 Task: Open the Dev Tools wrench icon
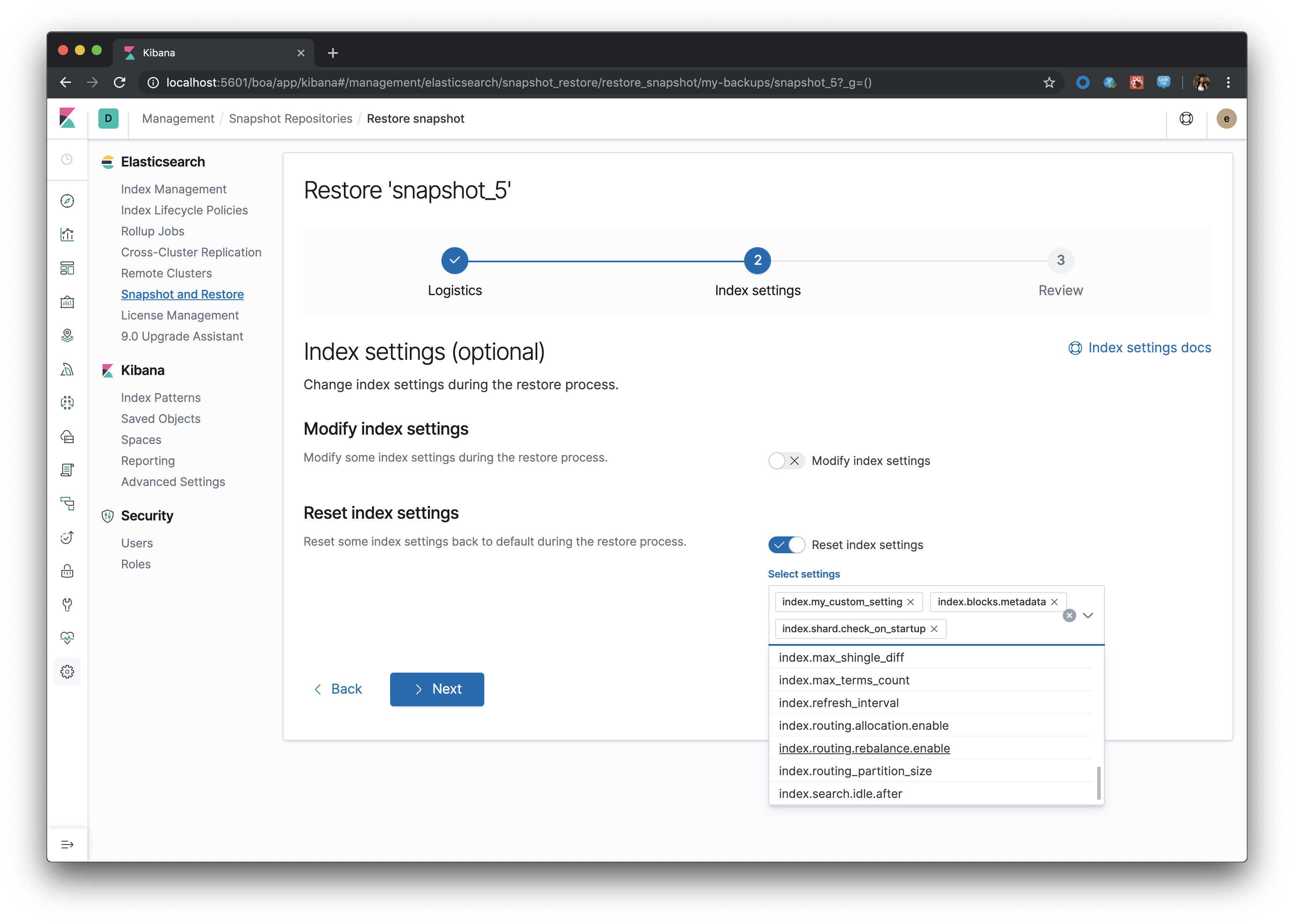[67, 604]
